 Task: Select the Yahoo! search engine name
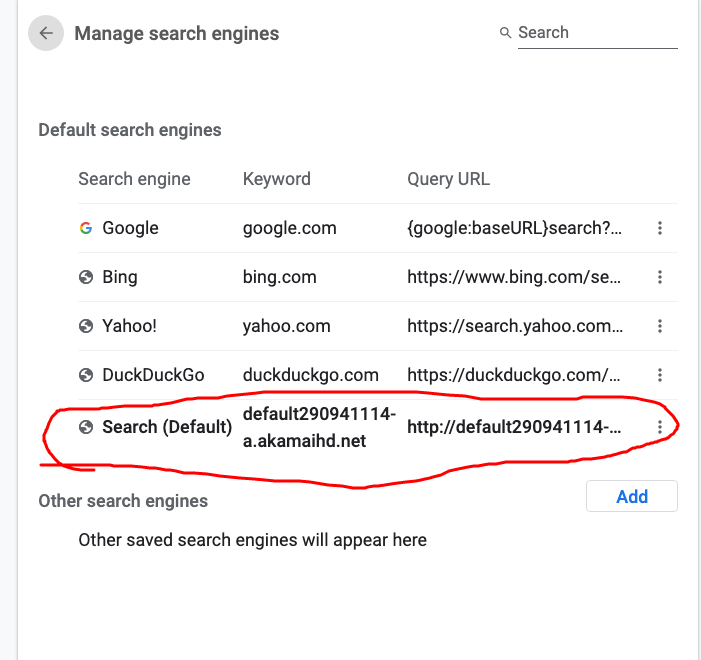[x=129, y=326]
